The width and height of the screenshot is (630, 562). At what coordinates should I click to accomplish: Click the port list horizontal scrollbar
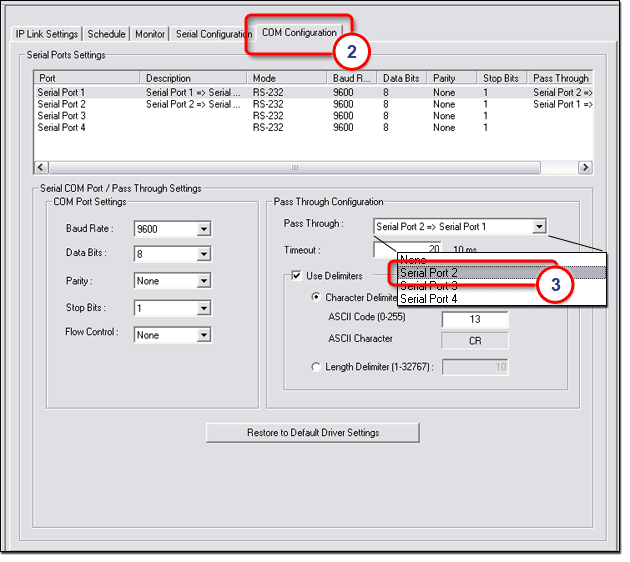coord(294,168)
